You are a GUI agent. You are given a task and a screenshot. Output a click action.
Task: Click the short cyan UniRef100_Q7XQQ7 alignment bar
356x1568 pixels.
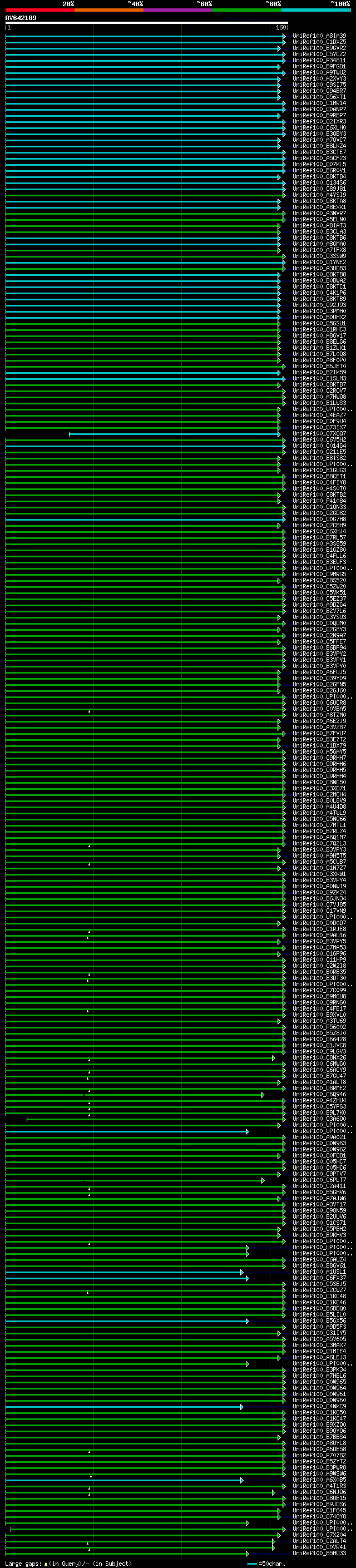click(x=175, y=434)
